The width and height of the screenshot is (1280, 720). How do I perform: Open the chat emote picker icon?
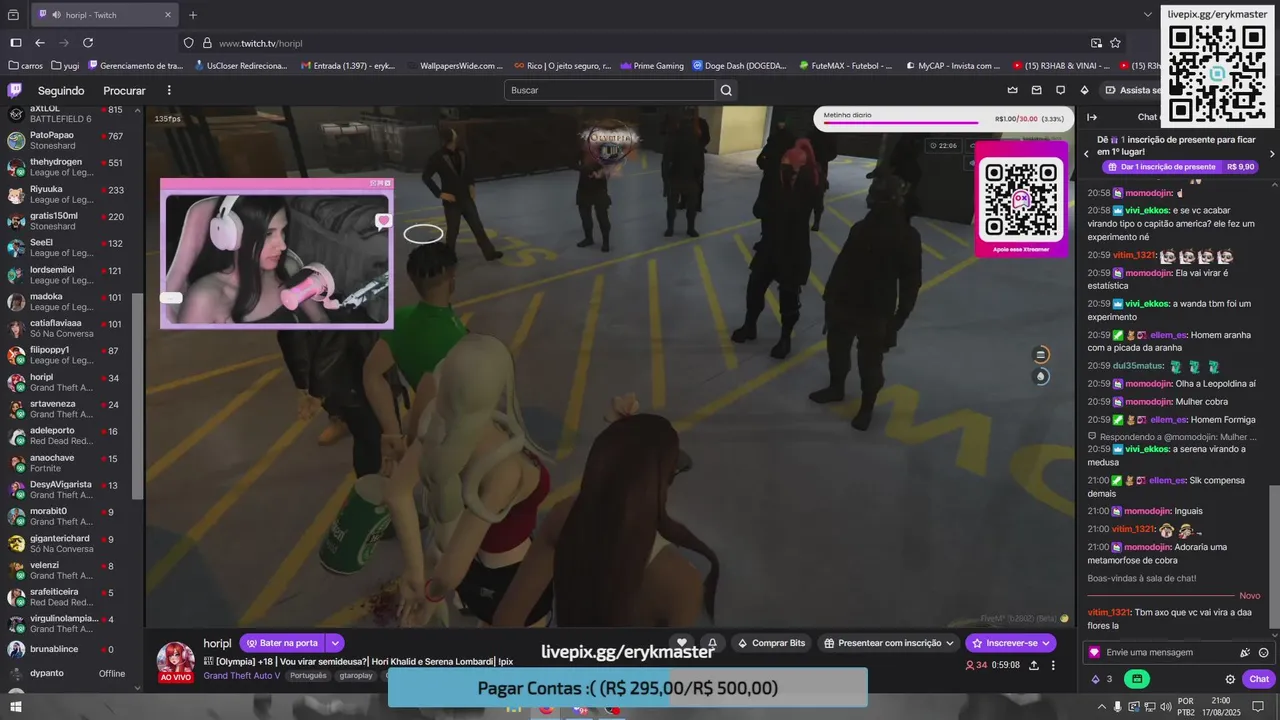1264,652
